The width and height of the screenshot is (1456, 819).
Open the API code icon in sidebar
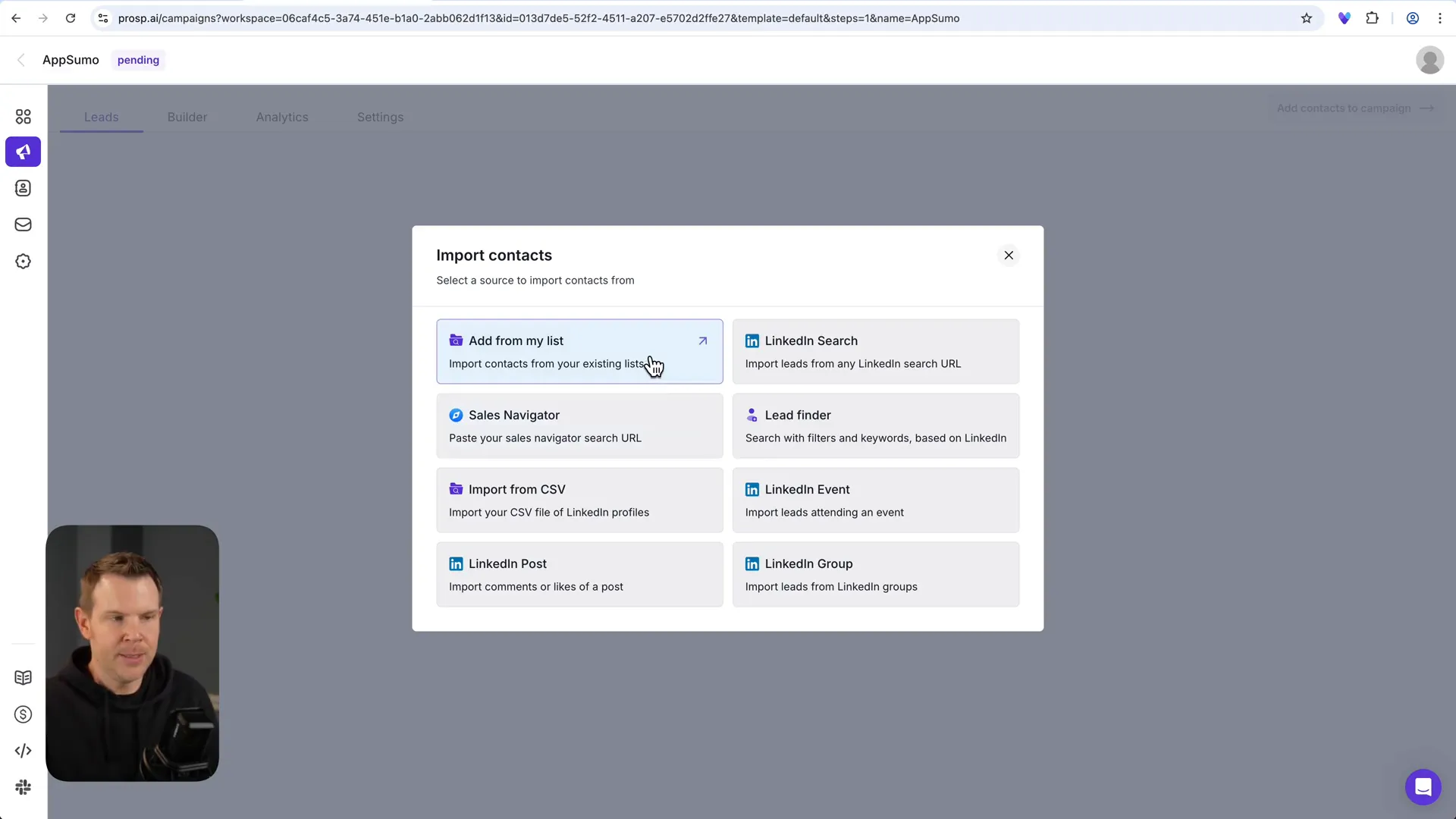(23, 751)
